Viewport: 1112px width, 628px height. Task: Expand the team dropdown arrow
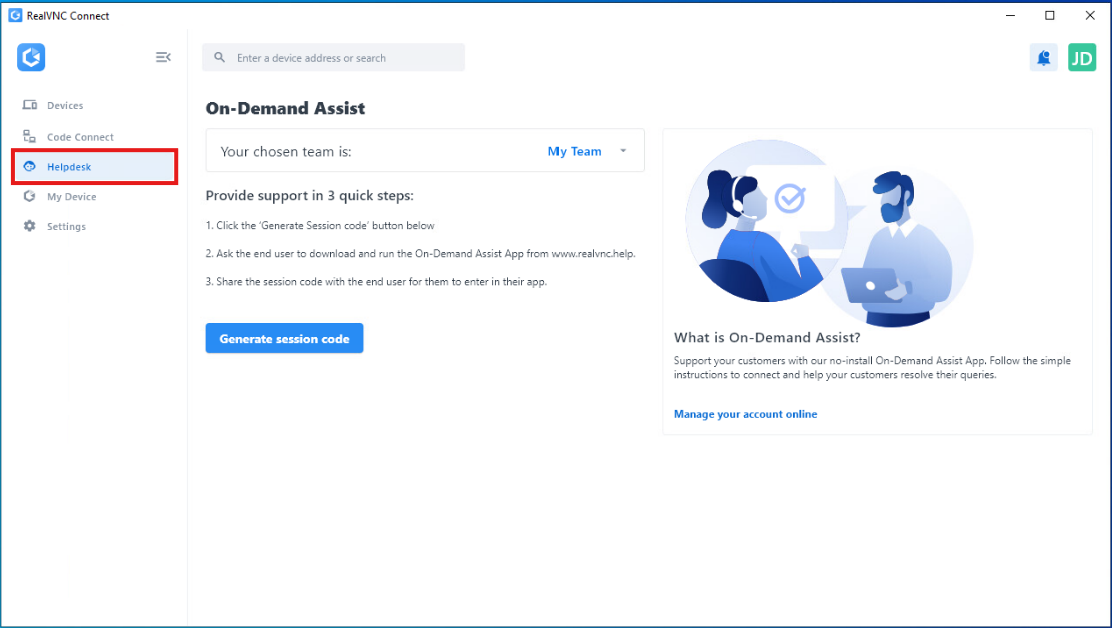tap(623, 151)
